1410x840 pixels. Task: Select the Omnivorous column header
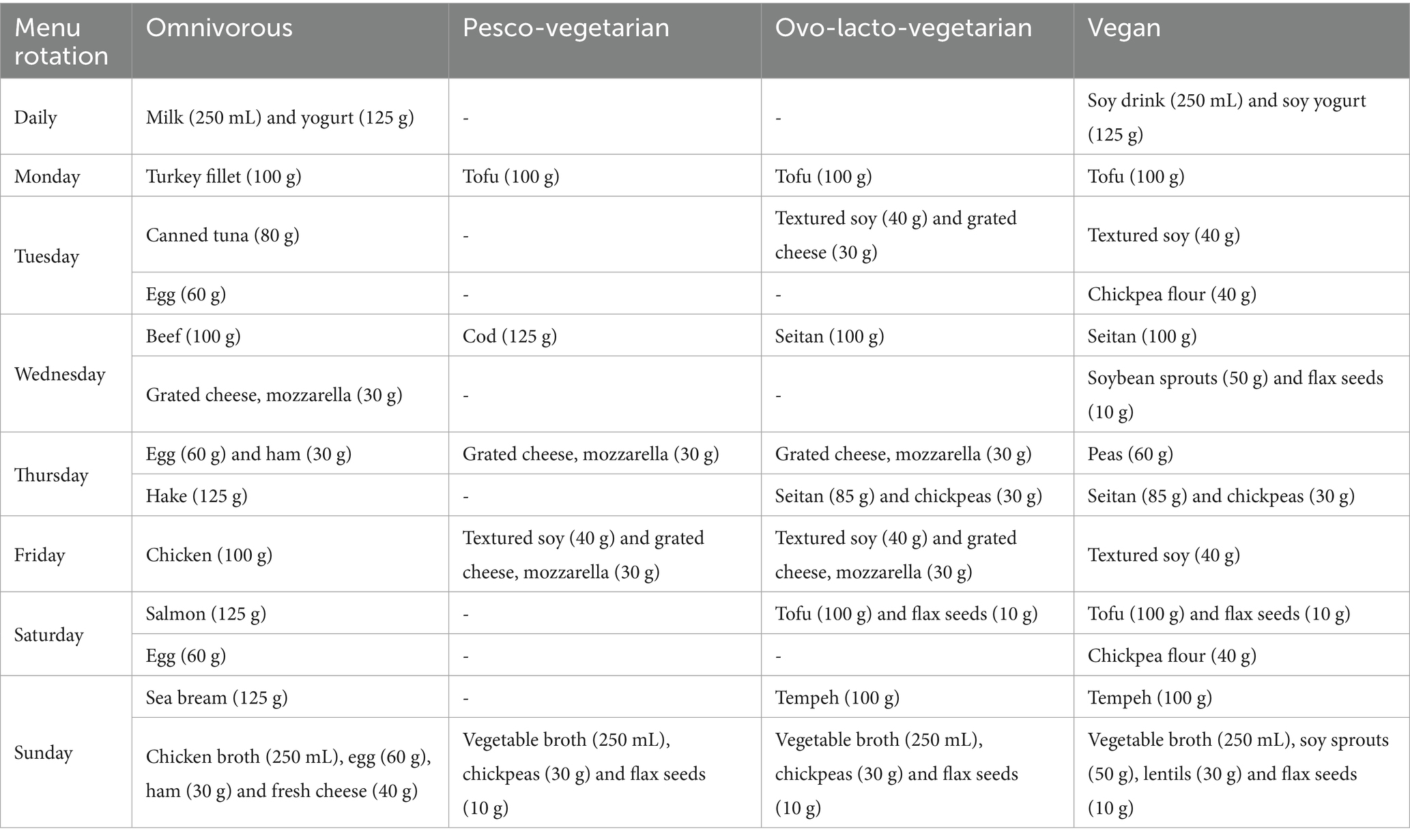219,28
